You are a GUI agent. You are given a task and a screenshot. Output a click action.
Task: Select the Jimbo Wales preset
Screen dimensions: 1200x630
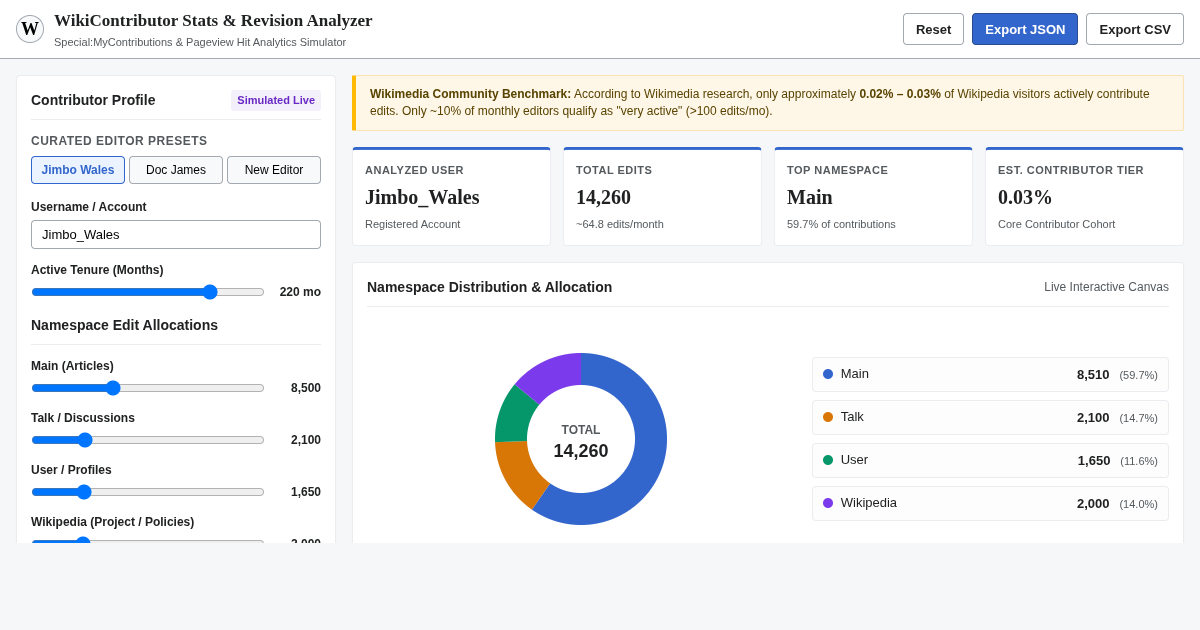click(x=78, y=170)
